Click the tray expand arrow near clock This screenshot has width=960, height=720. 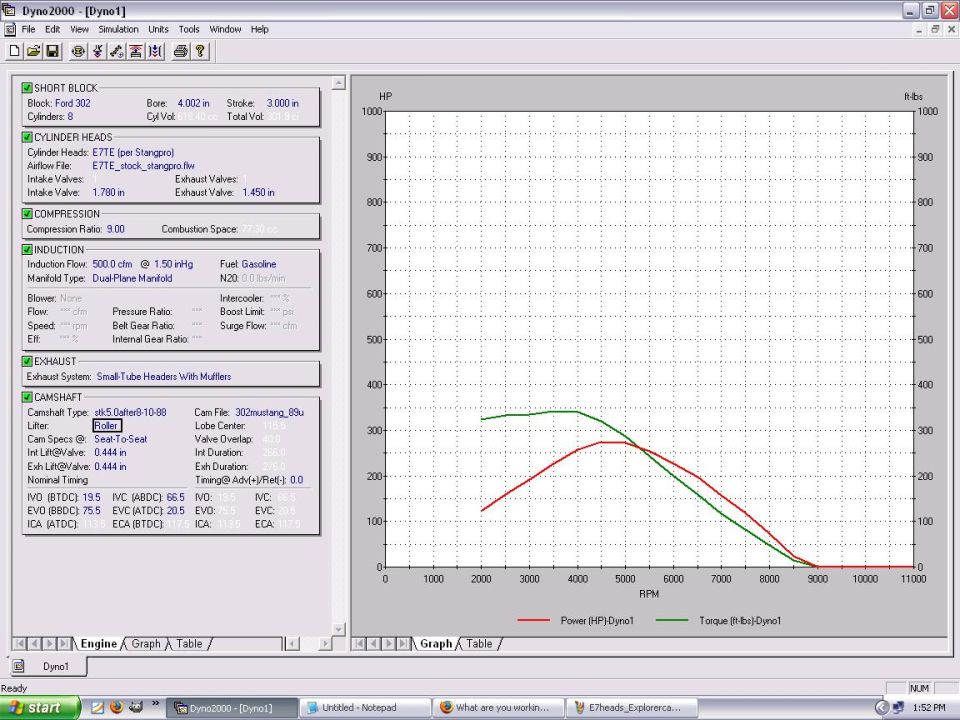(x=881, y=707)
